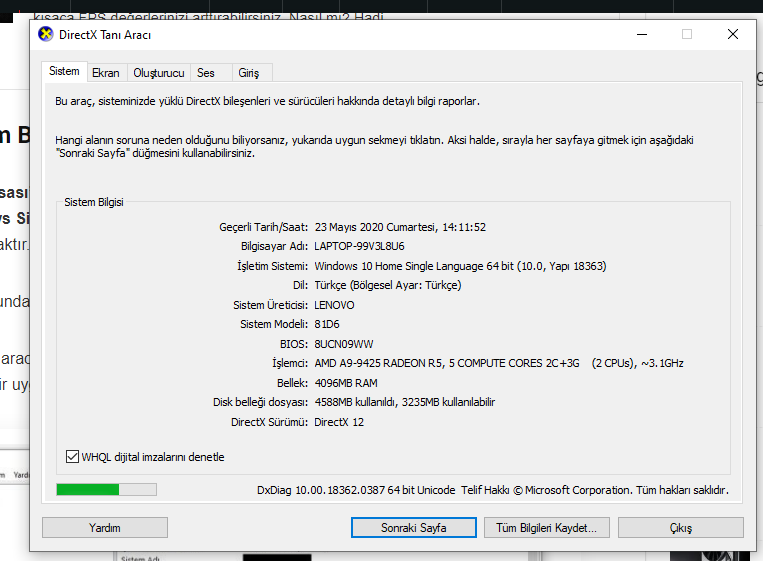This screenshot has height=561, width=763.
Task: Open the Oluşturucu tab
Action: pos(159,73)
